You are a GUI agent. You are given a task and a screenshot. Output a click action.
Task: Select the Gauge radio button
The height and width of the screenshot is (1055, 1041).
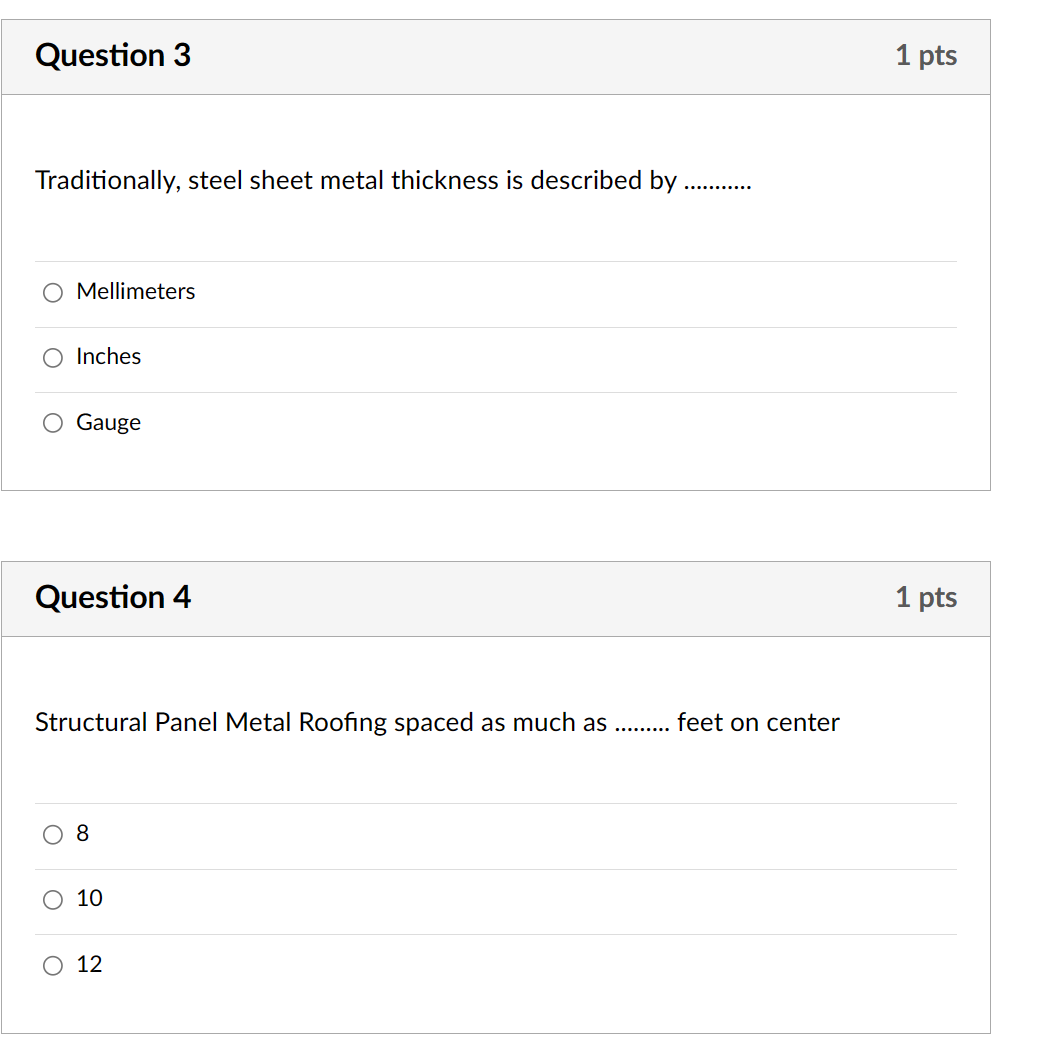(52, 422)
